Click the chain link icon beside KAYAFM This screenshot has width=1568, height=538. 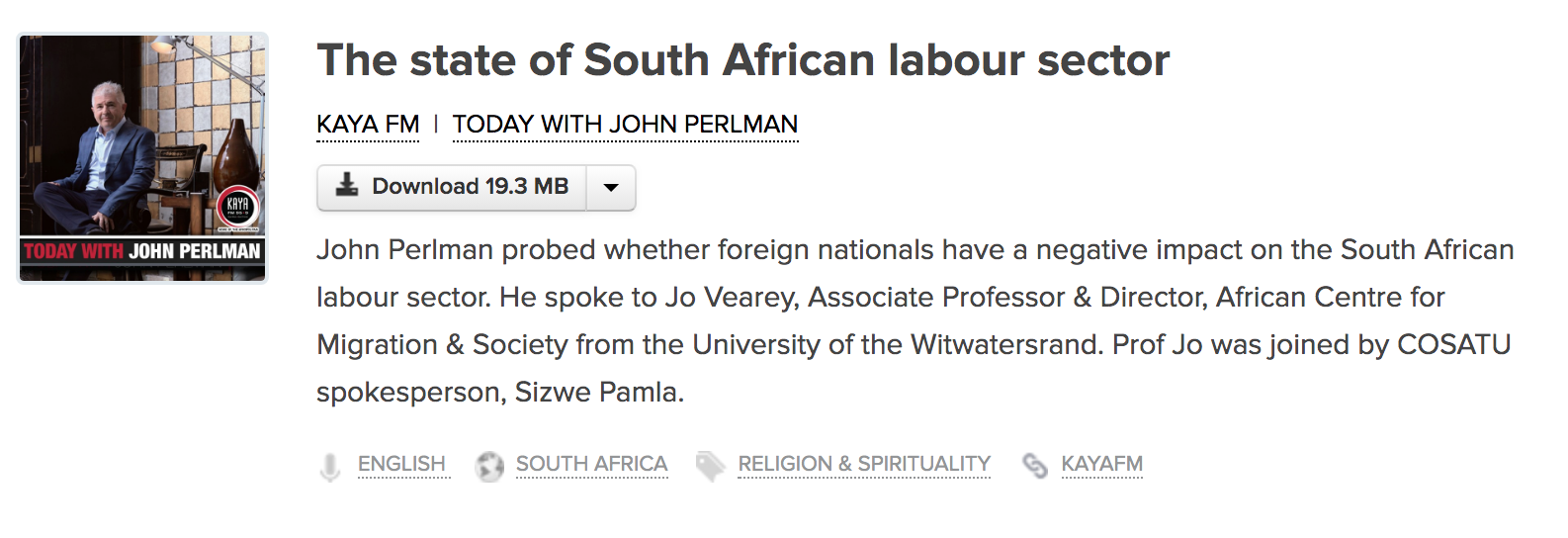(x=1035, y=466)
